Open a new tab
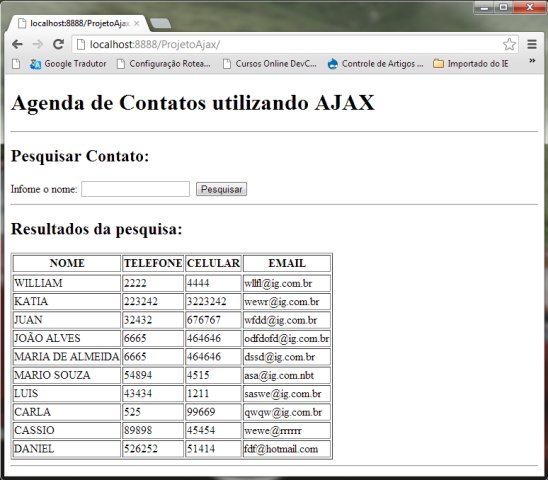Screen dimensions: 548x480 (160, 24)
